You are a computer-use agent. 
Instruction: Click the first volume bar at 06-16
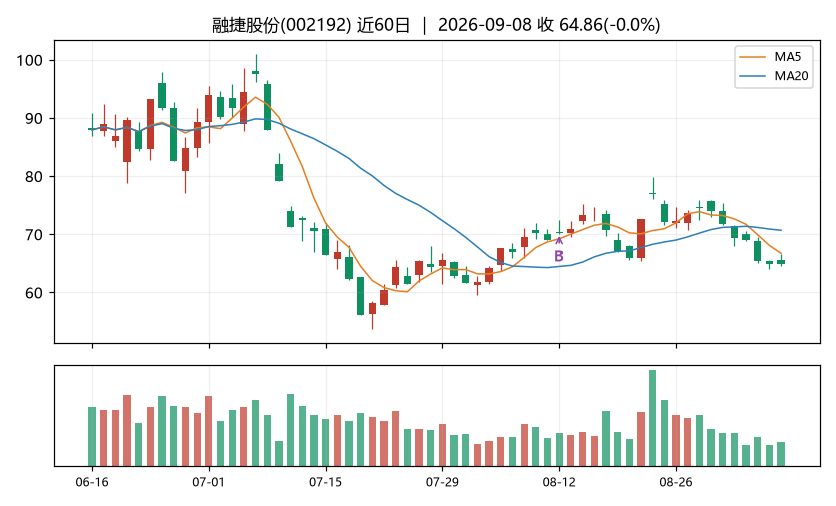pos(92,436)
